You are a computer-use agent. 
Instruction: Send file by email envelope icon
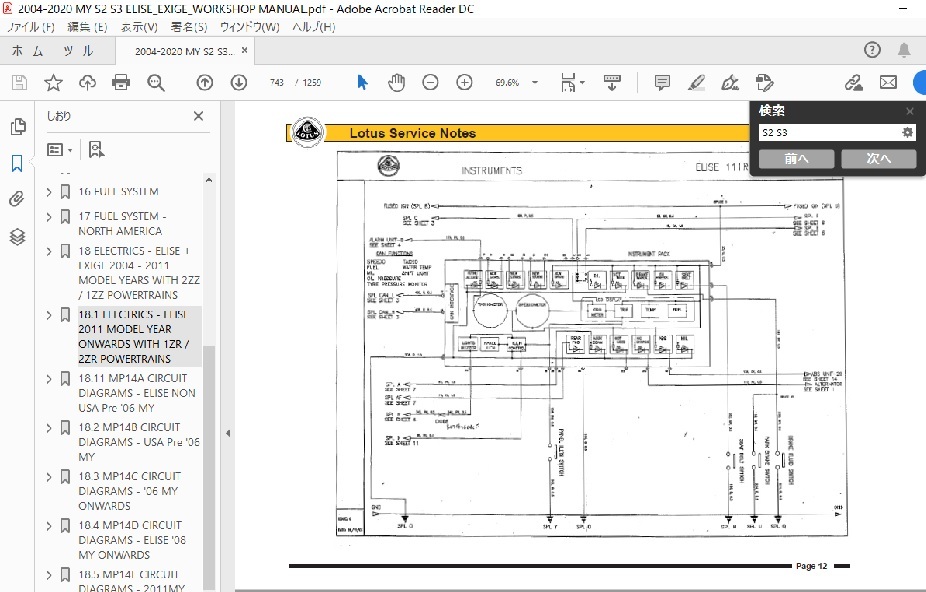click(888, 83)
